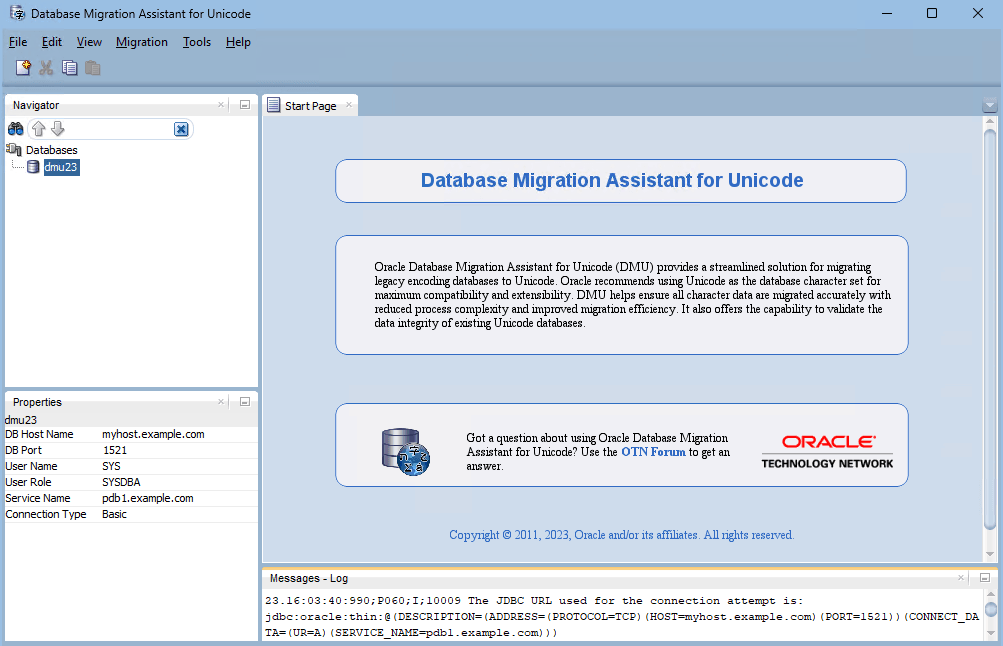Viewport: 1003px width, 646px height.
Task: Click the Messages log scrollbar thumb
Action: tap(990, 608)
